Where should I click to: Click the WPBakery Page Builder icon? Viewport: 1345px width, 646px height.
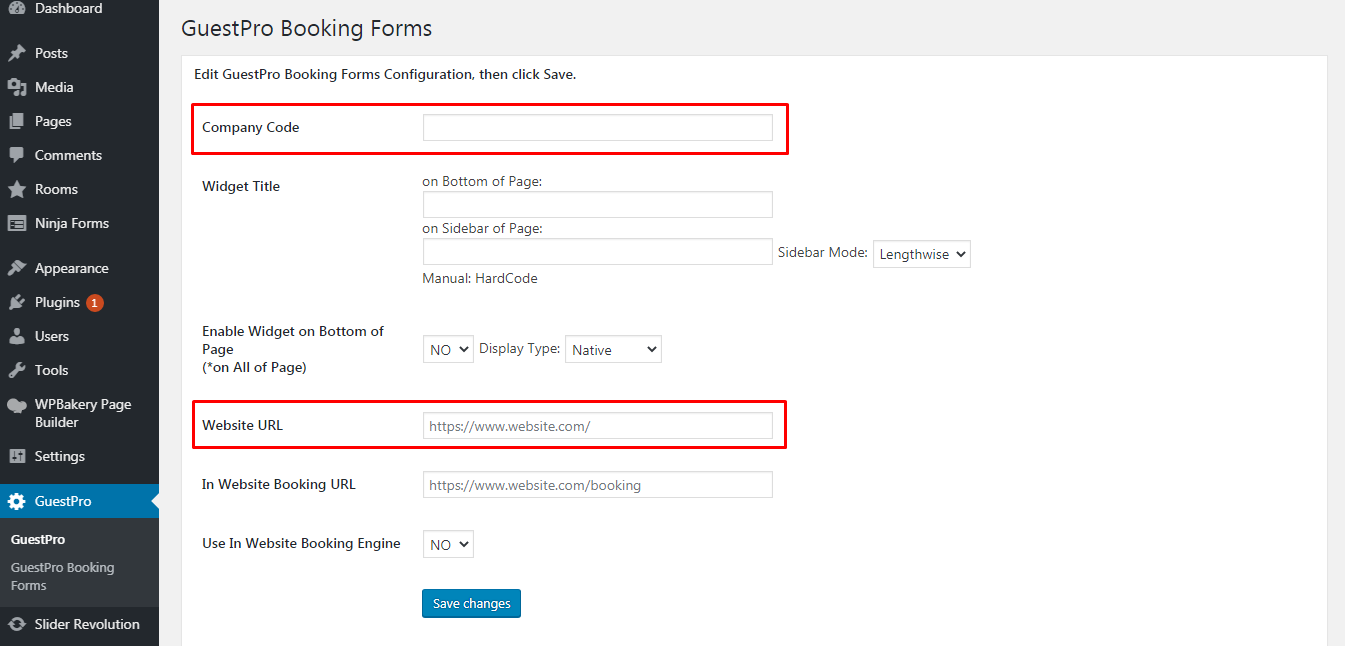coord(16,404)
